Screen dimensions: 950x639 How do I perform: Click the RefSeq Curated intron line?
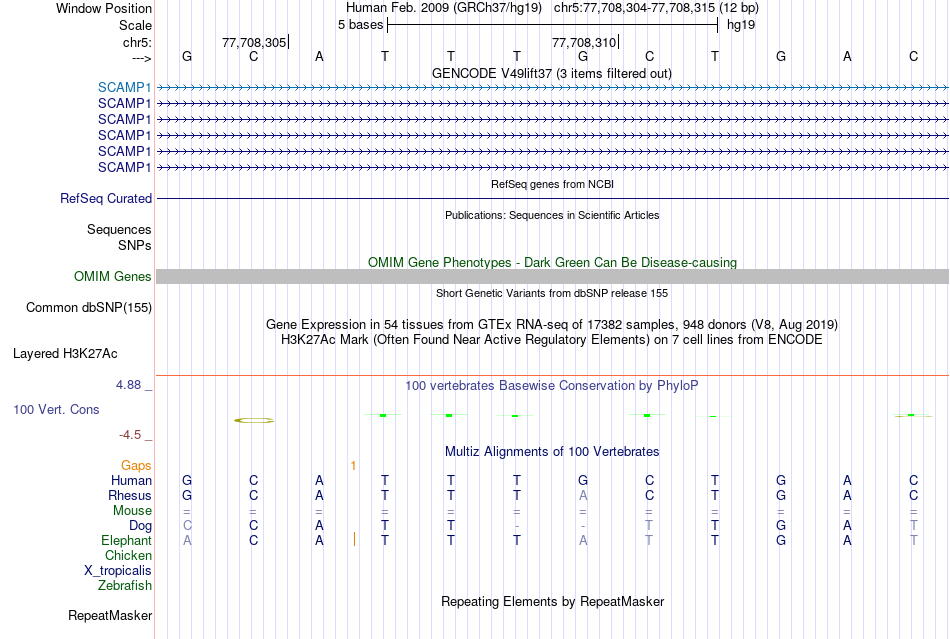pyautogui.click(x=553, y=198)
